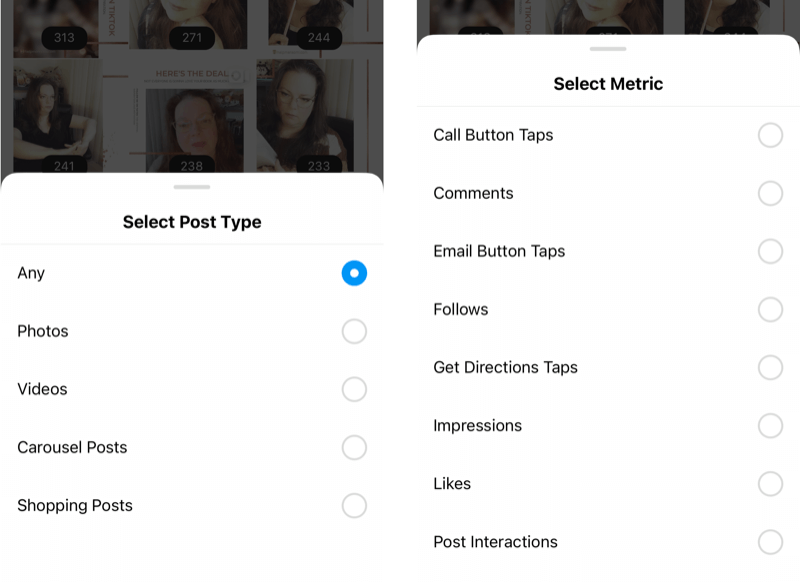Select Post Interactions metric radio button
The image size is (800, 582).
coord(770,542)
